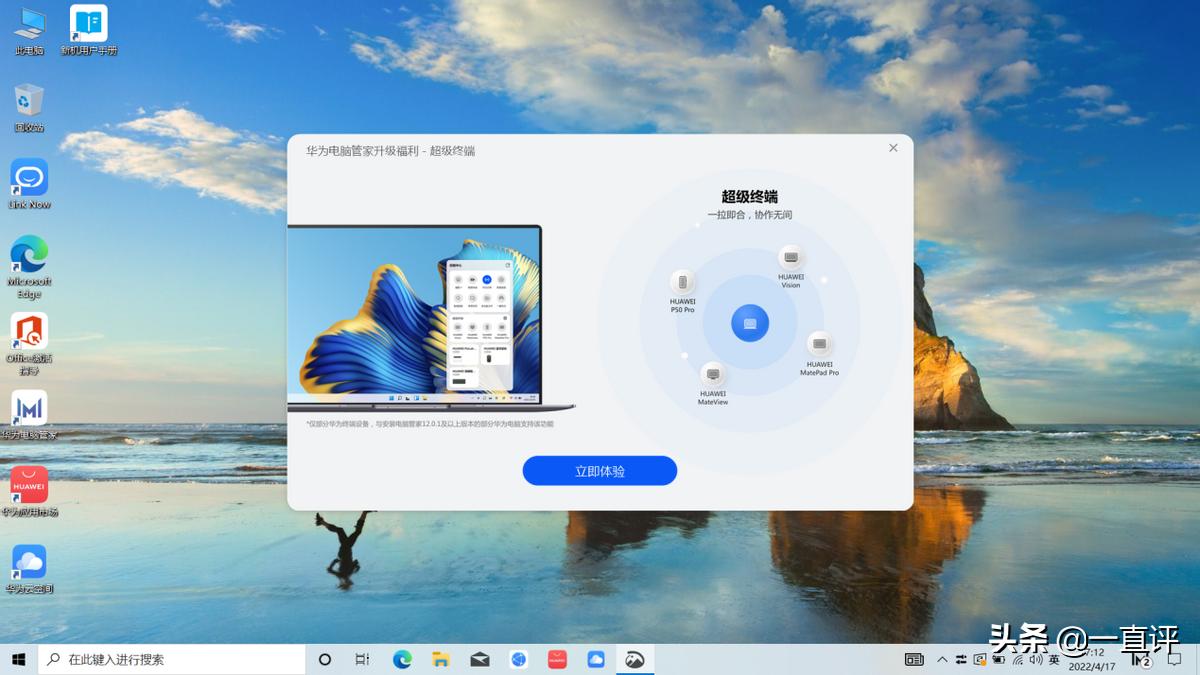Open the Windows Start menu
Screen dimensions: 1200x675
[18, 660]
